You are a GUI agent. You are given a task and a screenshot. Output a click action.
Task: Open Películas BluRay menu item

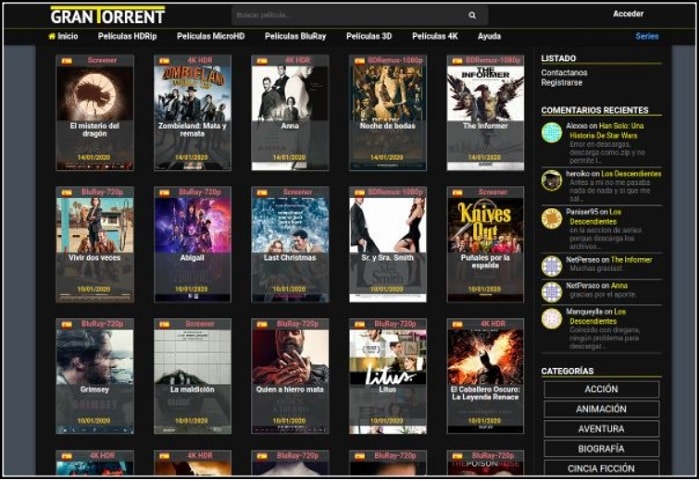tap(296, 36)
